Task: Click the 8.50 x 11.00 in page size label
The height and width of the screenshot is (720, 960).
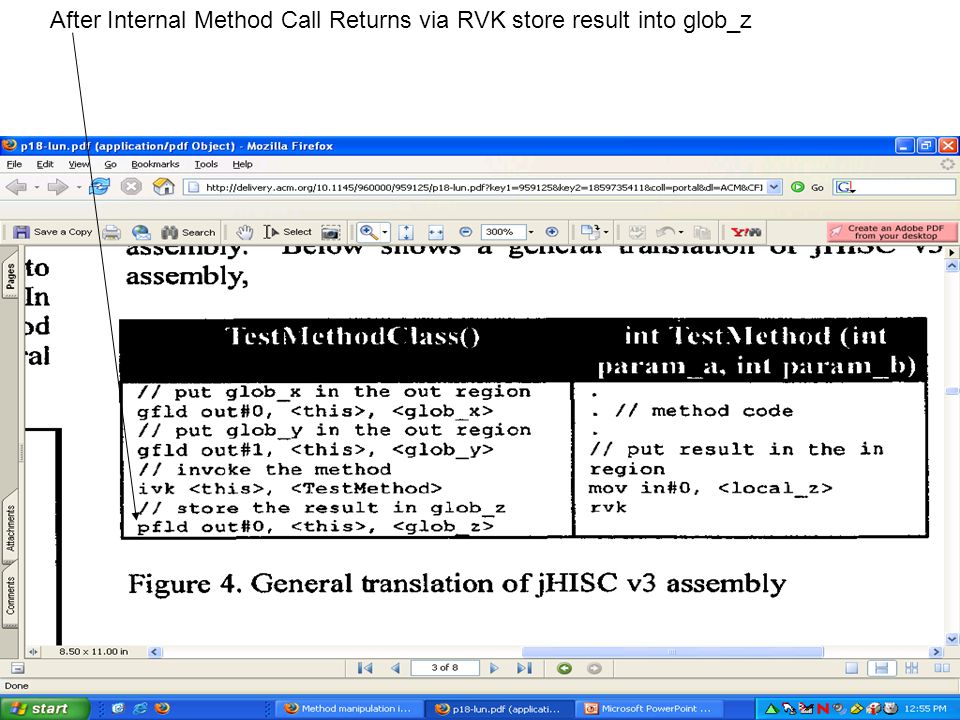Action: (94, 651)
